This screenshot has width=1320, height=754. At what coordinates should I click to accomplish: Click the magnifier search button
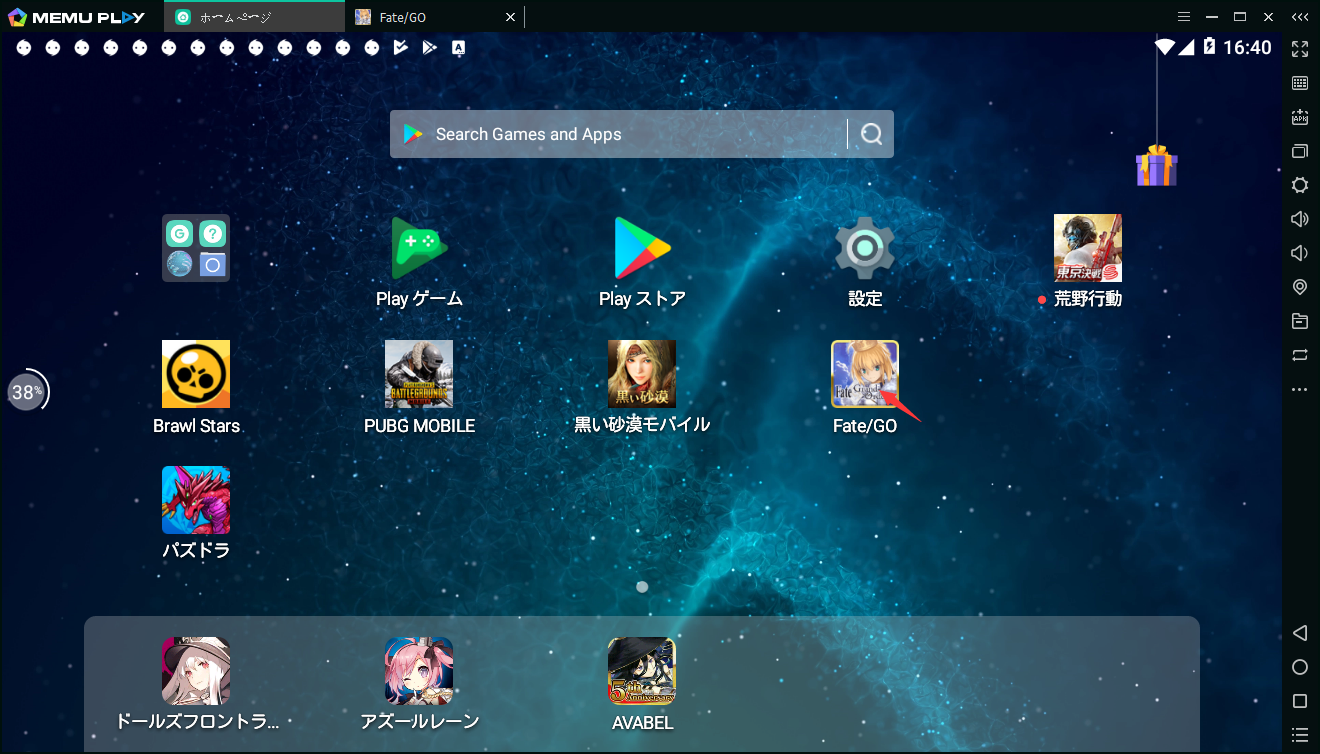(872, 134)
